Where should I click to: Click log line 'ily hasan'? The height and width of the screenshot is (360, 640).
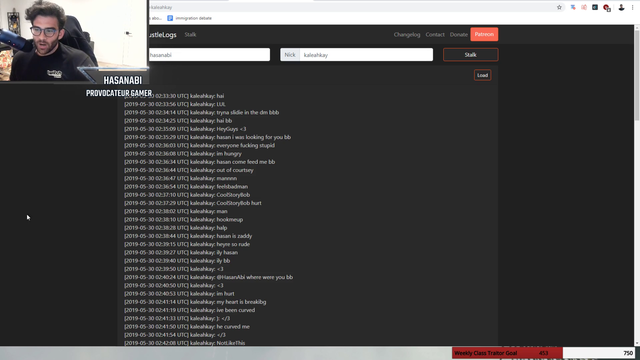click(181, 252)
